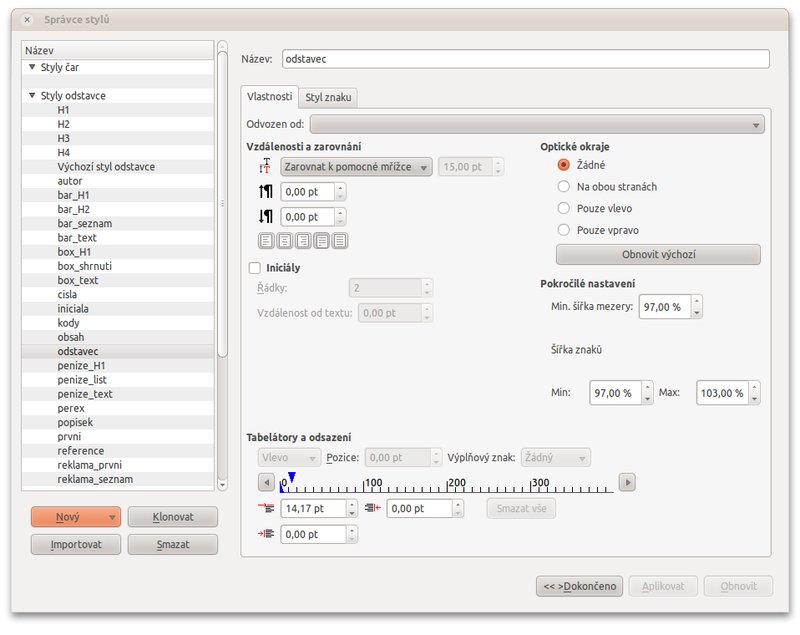Select the autor style
This screenshot has width=800, height=635.
pyautogui.click(x=70, y=181)
